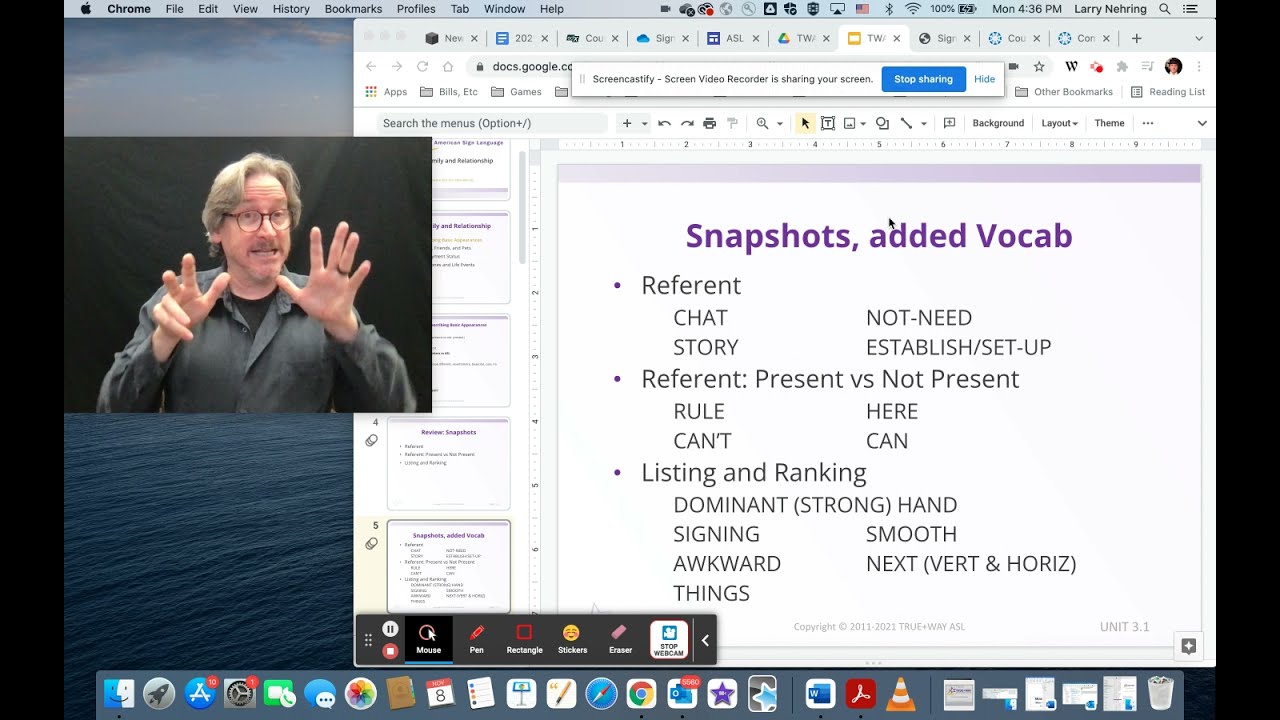Screen dimensions: 1280x720
Task: Activate the Select cursor tool
Action: [x=805, y=123]
